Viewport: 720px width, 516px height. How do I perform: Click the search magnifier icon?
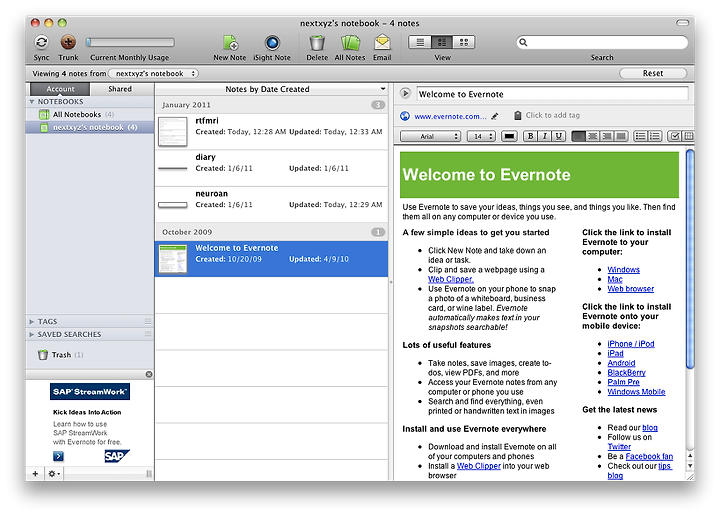coord(523,42)
